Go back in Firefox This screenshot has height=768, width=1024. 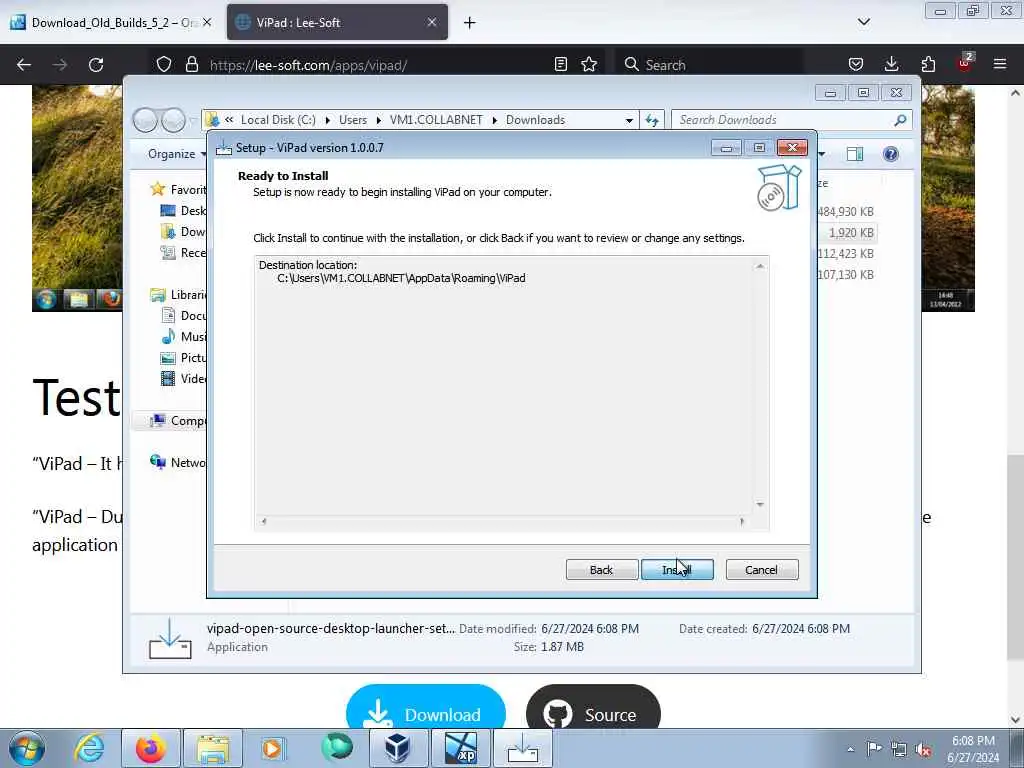point(24,65)
